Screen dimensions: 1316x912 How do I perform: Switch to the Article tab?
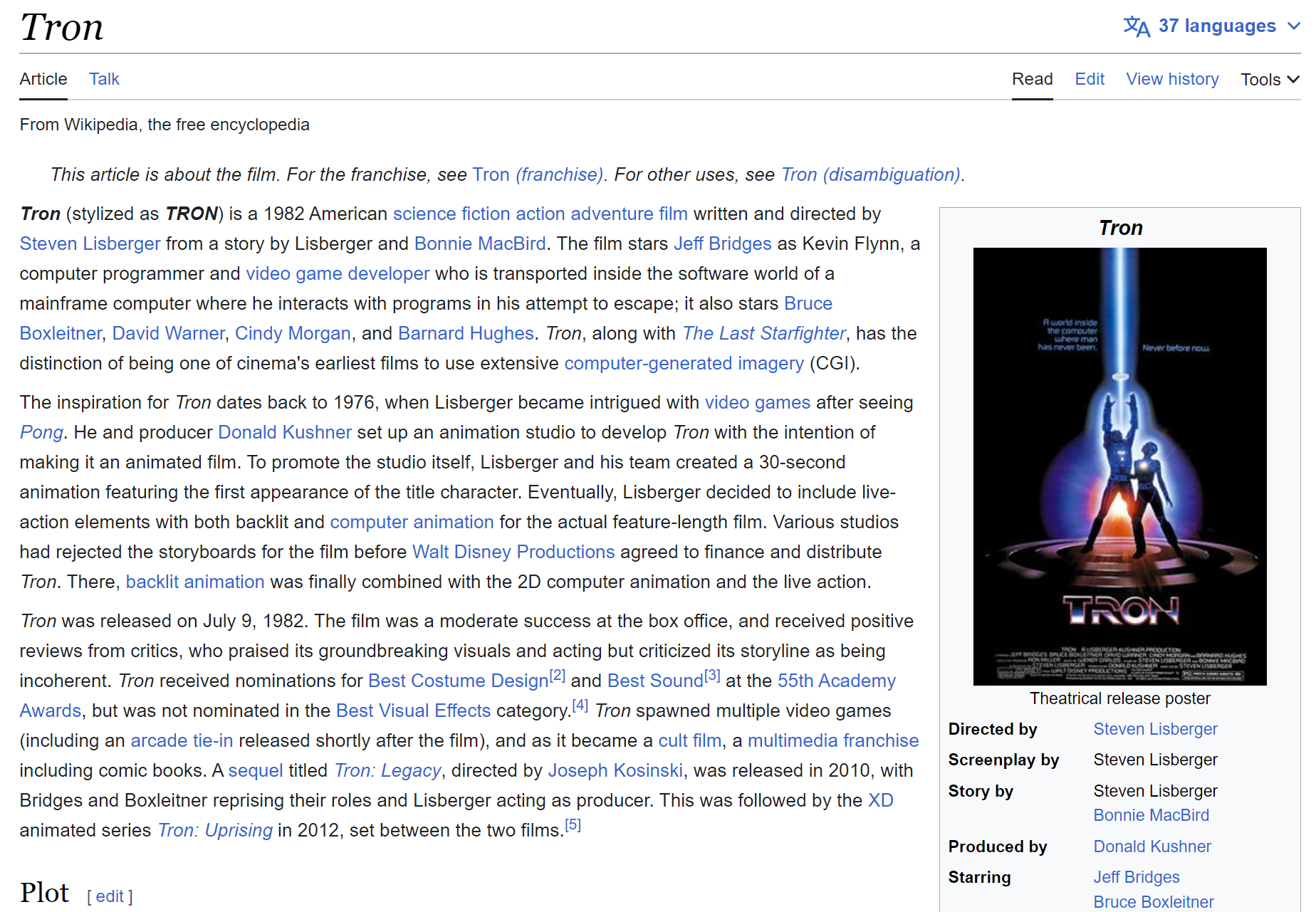click(x=43, y=79)
